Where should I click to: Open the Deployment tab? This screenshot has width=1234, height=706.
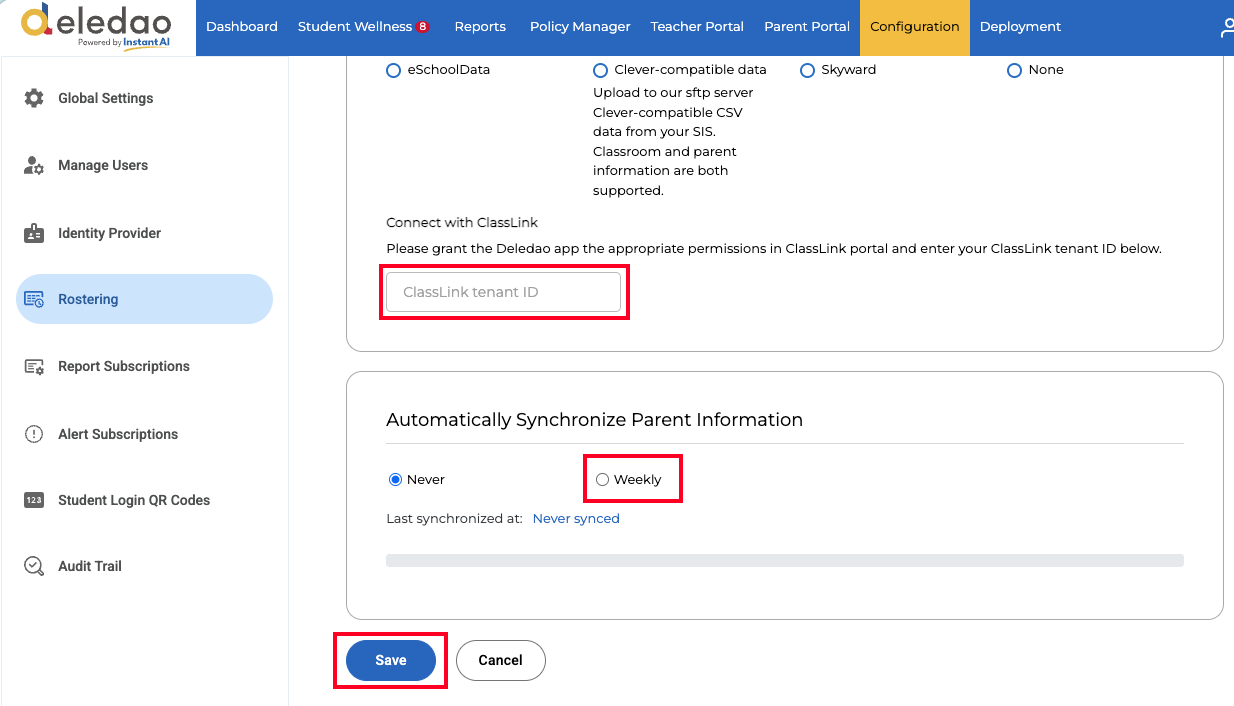[1021, 27]
